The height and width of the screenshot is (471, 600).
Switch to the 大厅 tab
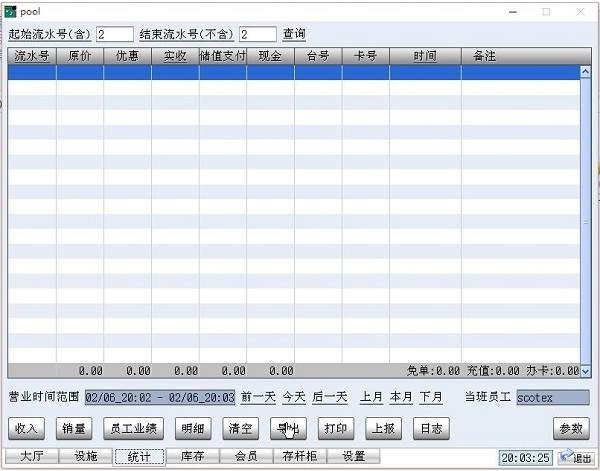coord(32,456)
